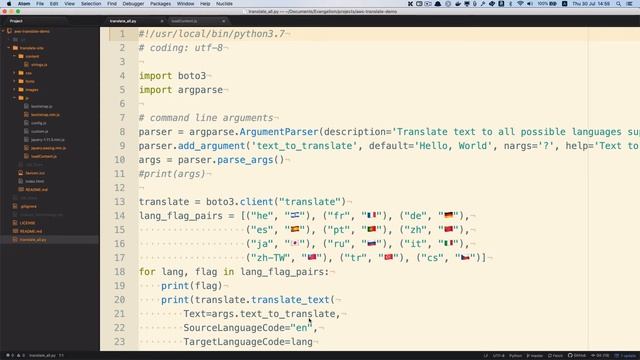Collapse the js folder chevron
This screenshot has height=360, width=640.
tap(14, 98)
